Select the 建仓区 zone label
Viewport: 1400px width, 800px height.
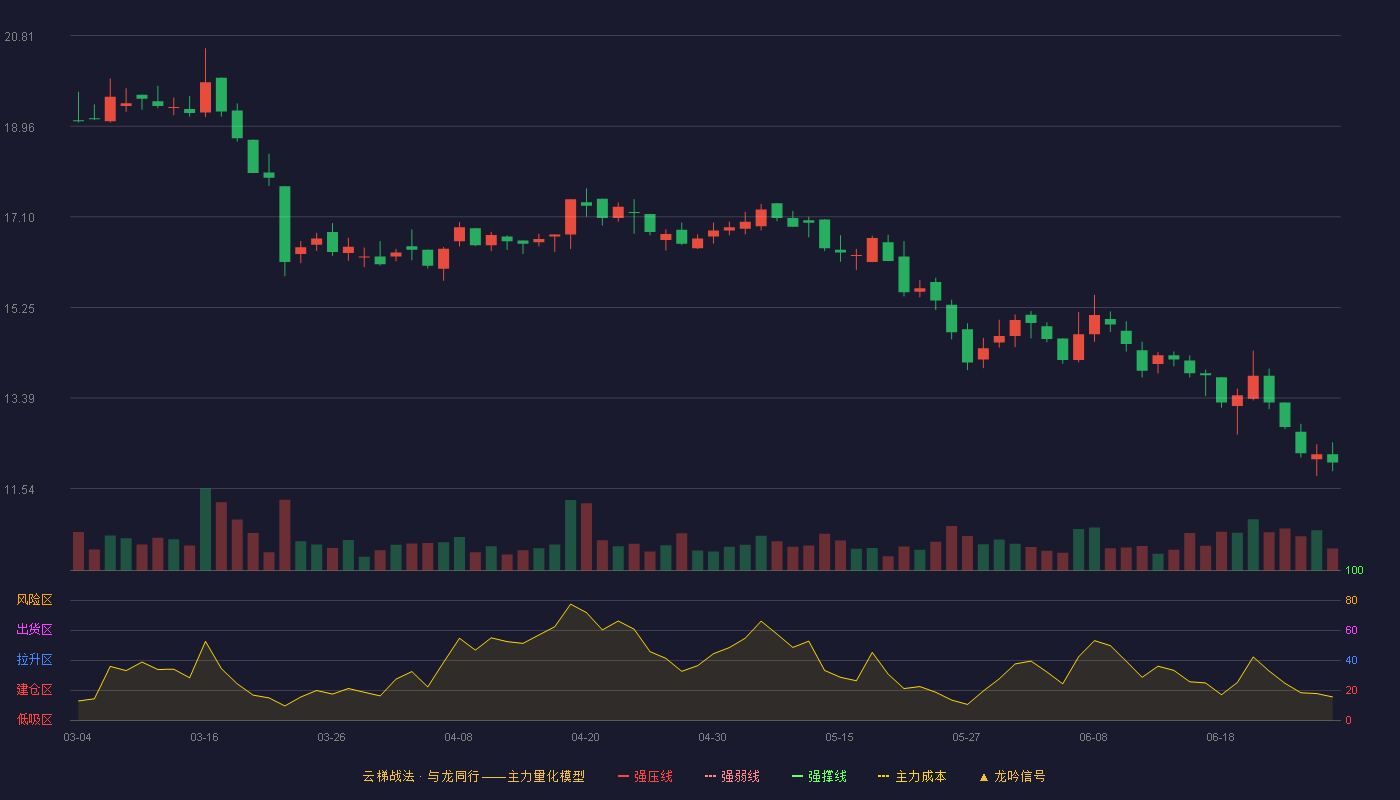[34, 690]
